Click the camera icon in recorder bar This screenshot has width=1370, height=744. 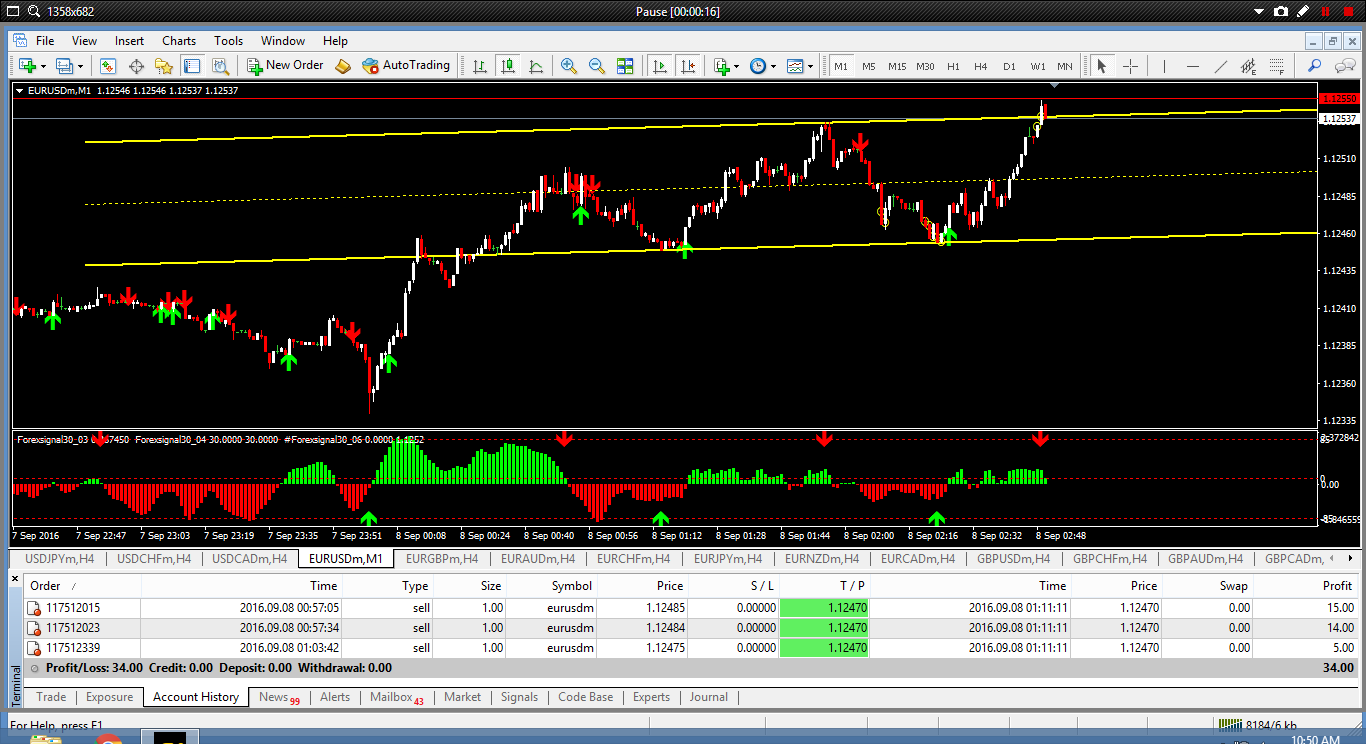[1281, 11]
